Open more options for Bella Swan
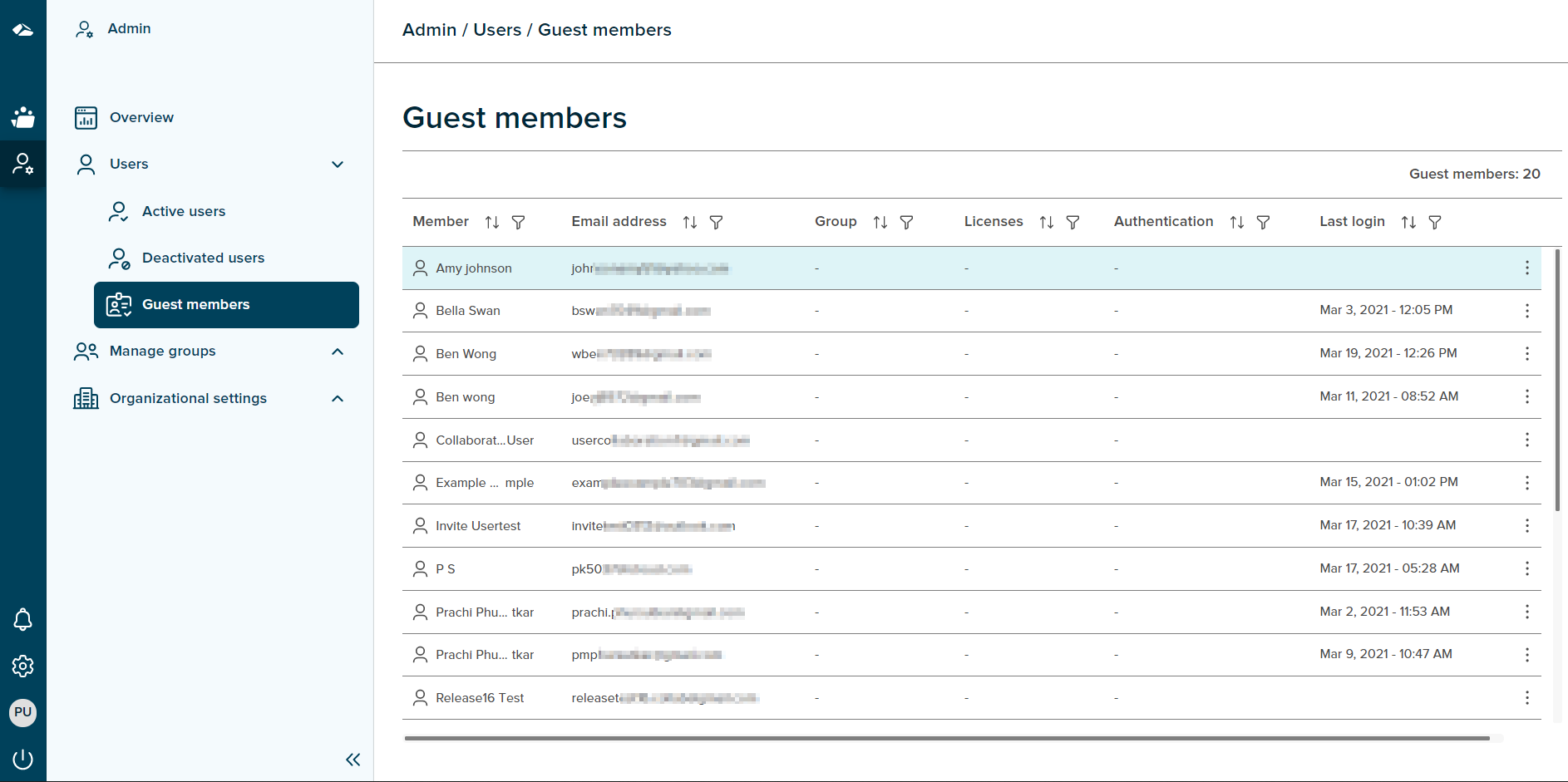The height and width of the screenshot is (782, 1568). coord(1527,311)
